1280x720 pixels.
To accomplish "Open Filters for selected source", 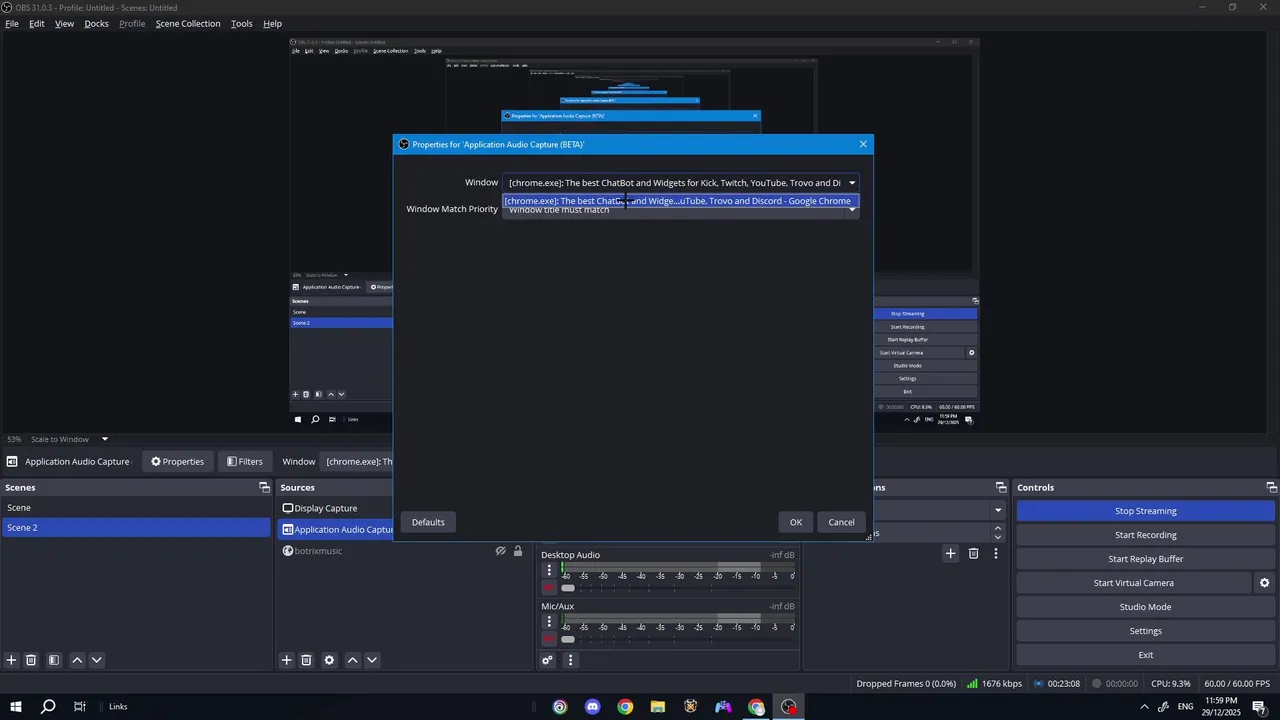I will click(x=245, y=462).
